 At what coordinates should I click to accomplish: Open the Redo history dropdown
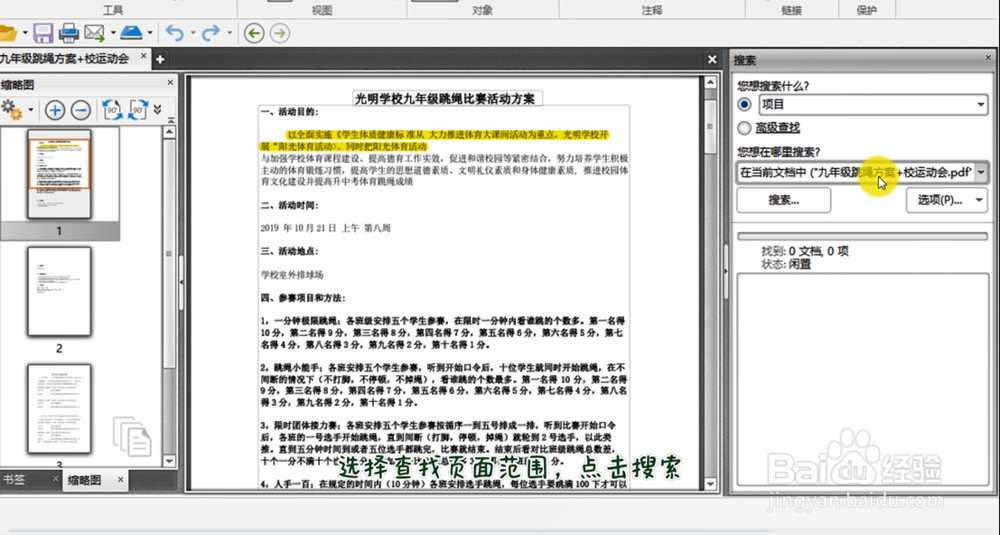229,33
